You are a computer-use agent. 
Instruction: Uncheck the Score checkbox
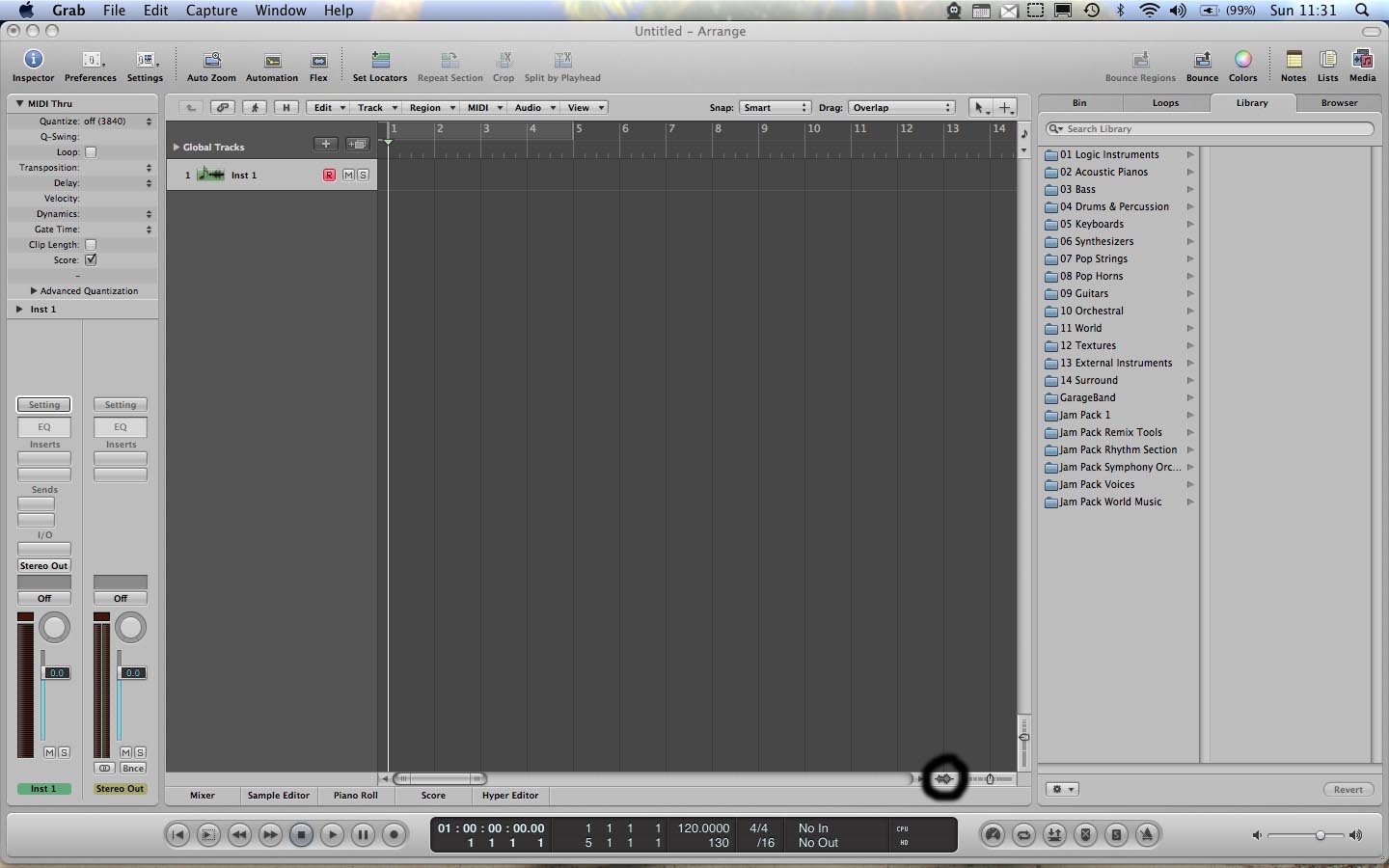tap(91, 260)
